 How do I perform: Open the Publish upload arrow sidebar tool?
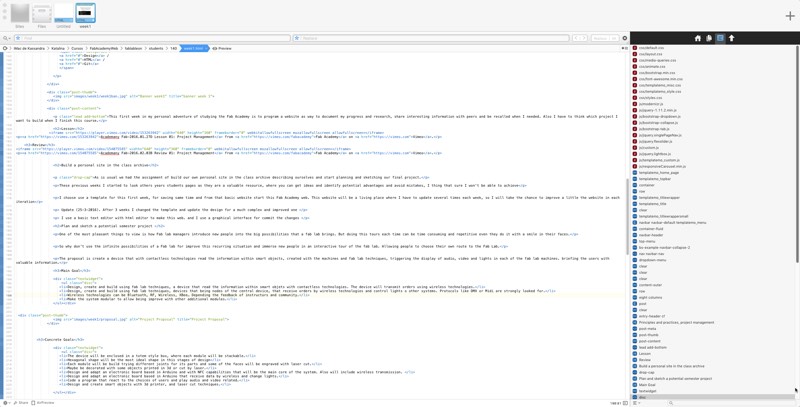(731, 38)
